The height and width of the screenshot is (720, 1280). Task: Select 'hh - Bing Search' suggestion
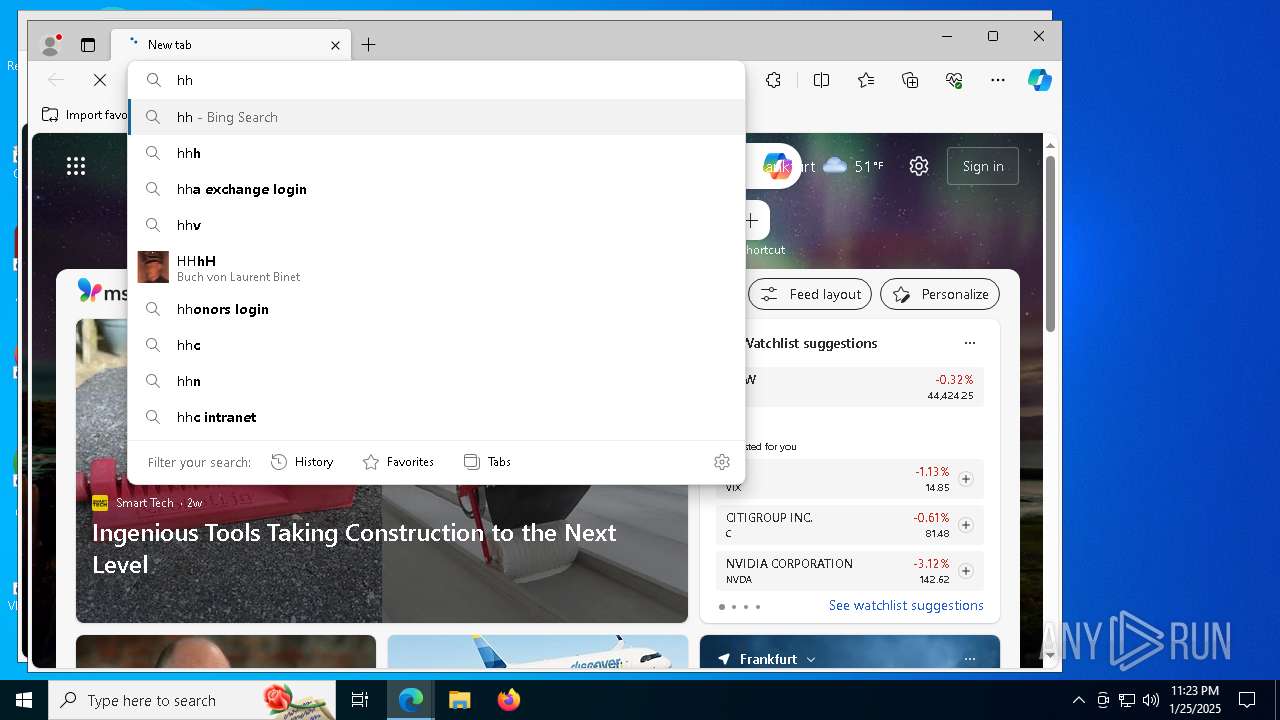437,117
